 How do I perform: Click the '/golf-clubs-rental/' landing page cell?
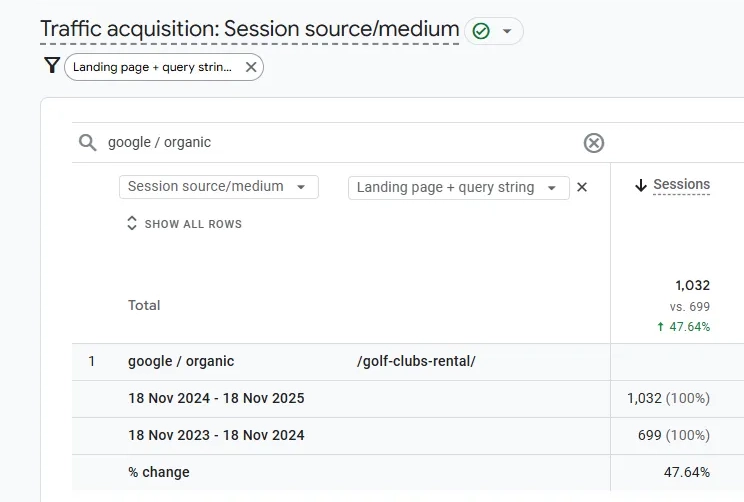point(416,362)
